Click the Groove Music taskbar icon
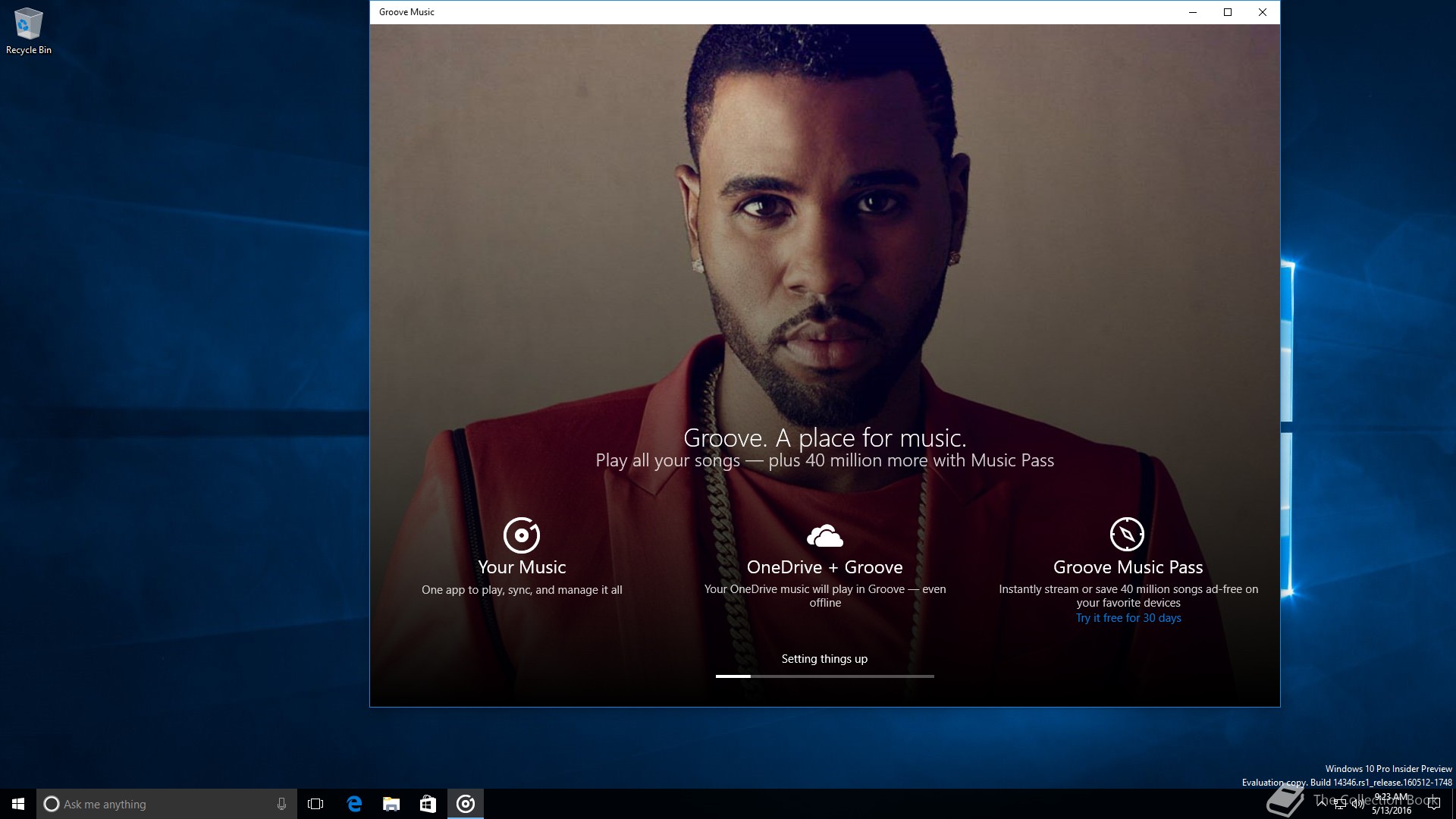The width and height of the screenshot is (1456, 819). pyautogui.click(x=466, y=804)
